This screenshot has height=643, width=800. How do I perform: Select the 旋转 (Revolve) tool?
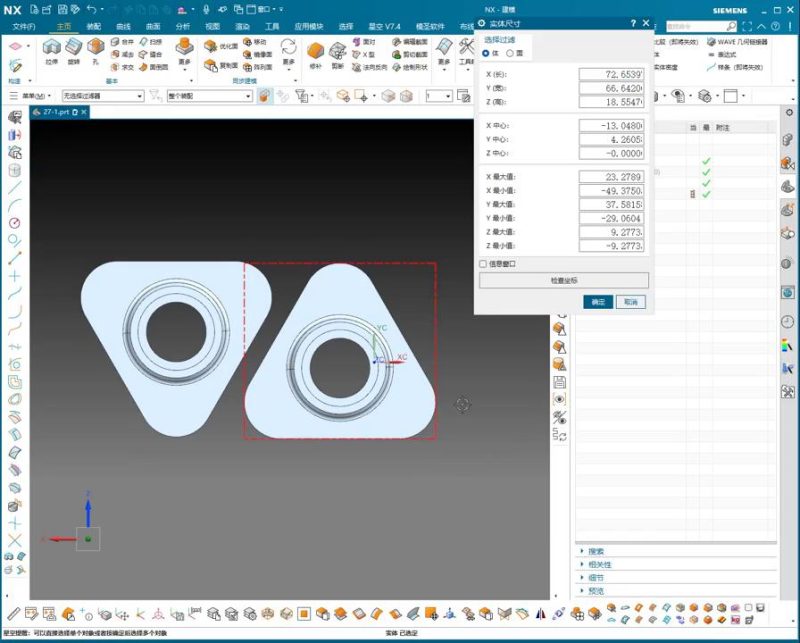(73, 48)
